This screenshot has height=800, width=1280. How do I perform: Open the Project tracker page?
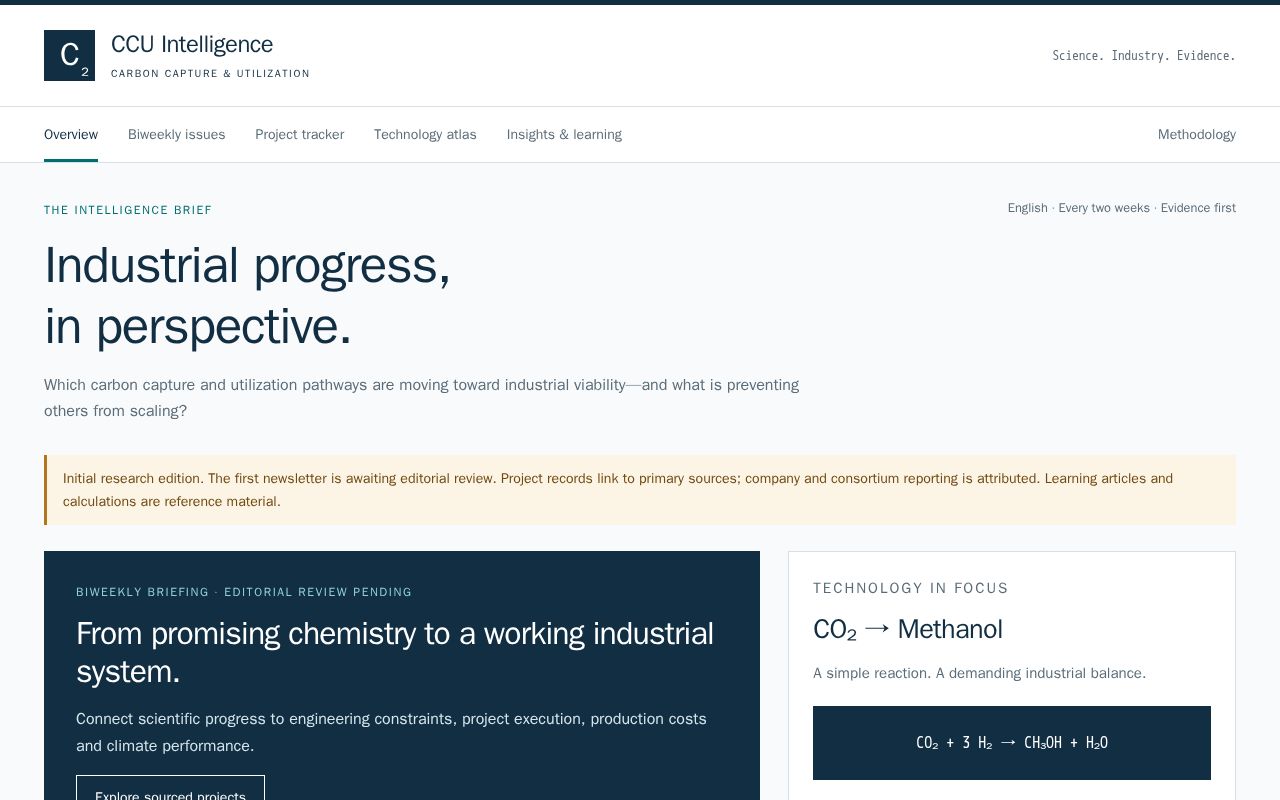(x=300, y=134)
